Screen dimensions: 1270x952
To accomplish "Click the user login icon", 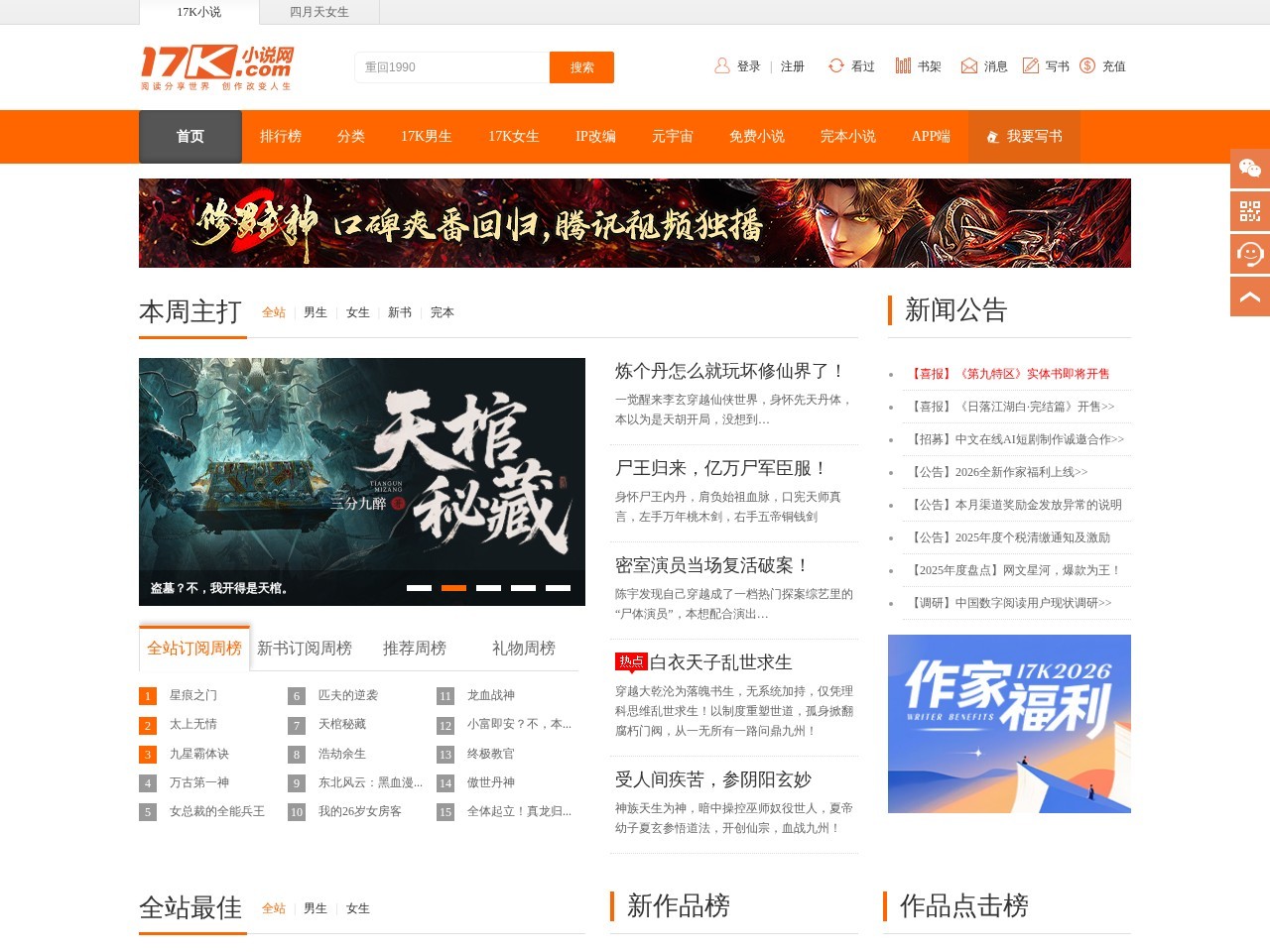I will (x=722, y=65).
